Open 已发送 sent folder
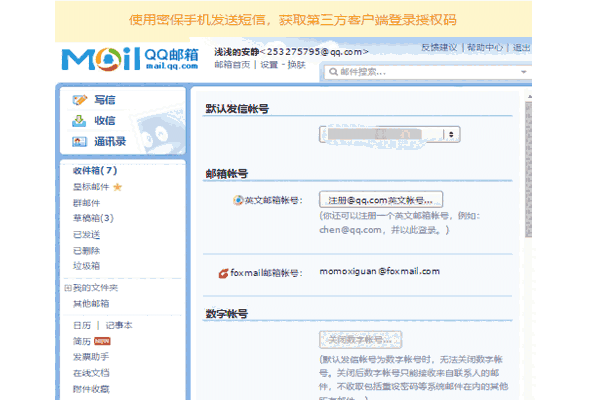 point(86,235)
